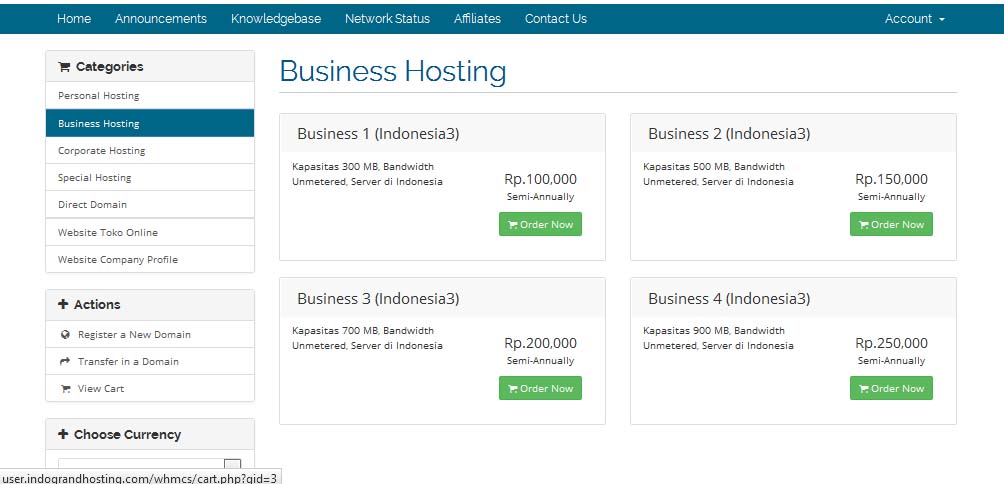
Task: Go to Network Status page
Action: 387,19
